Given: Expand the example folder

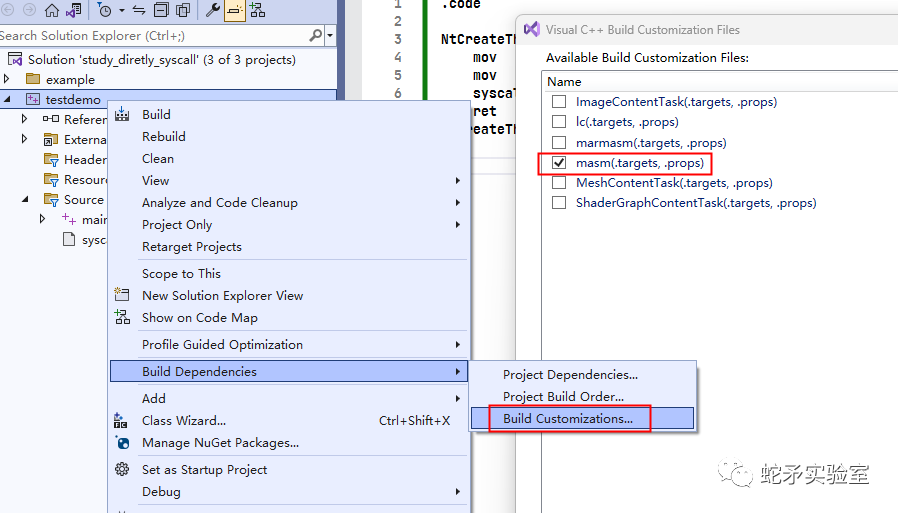Looking at the screenshot, I should [x=7, y=79].
